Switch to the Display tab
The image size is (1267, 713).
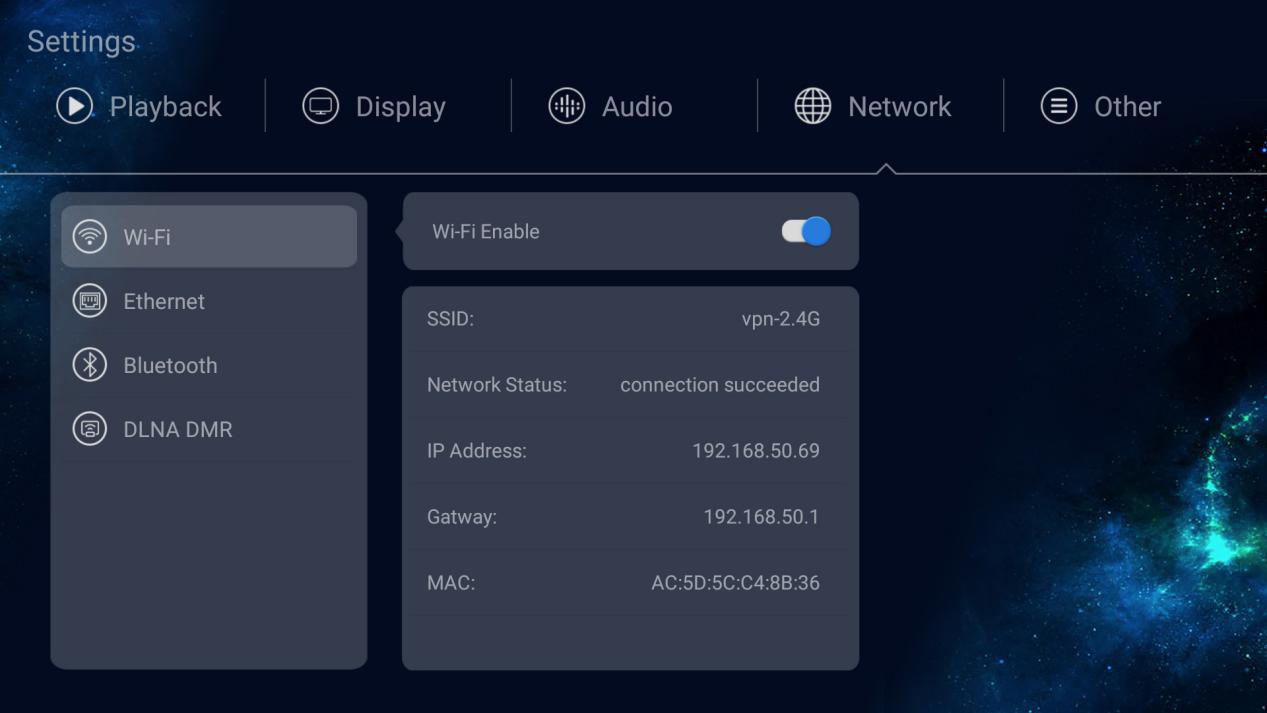pos(400,107)
